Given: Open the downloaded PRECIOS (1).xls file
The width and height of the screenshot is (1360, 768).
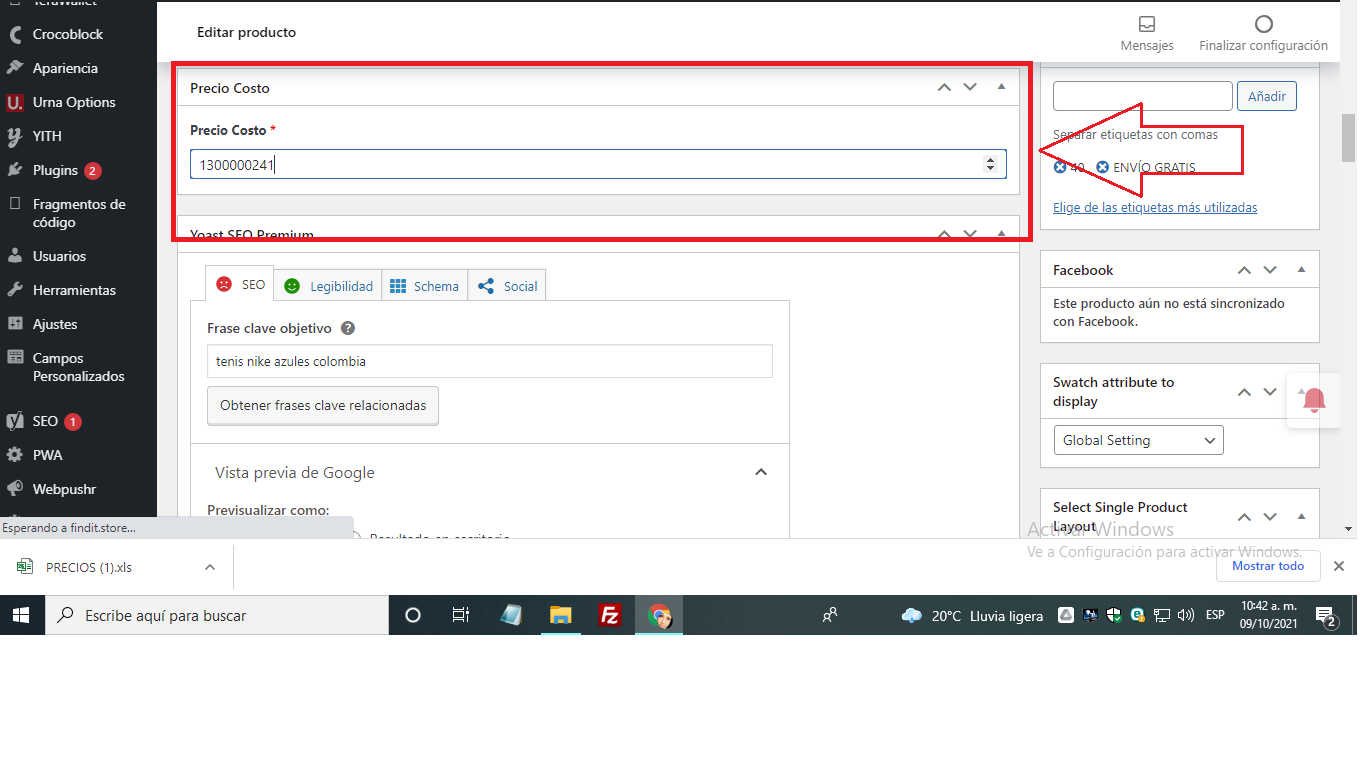Looking at the screenshot, I should [x=89, y=567].
